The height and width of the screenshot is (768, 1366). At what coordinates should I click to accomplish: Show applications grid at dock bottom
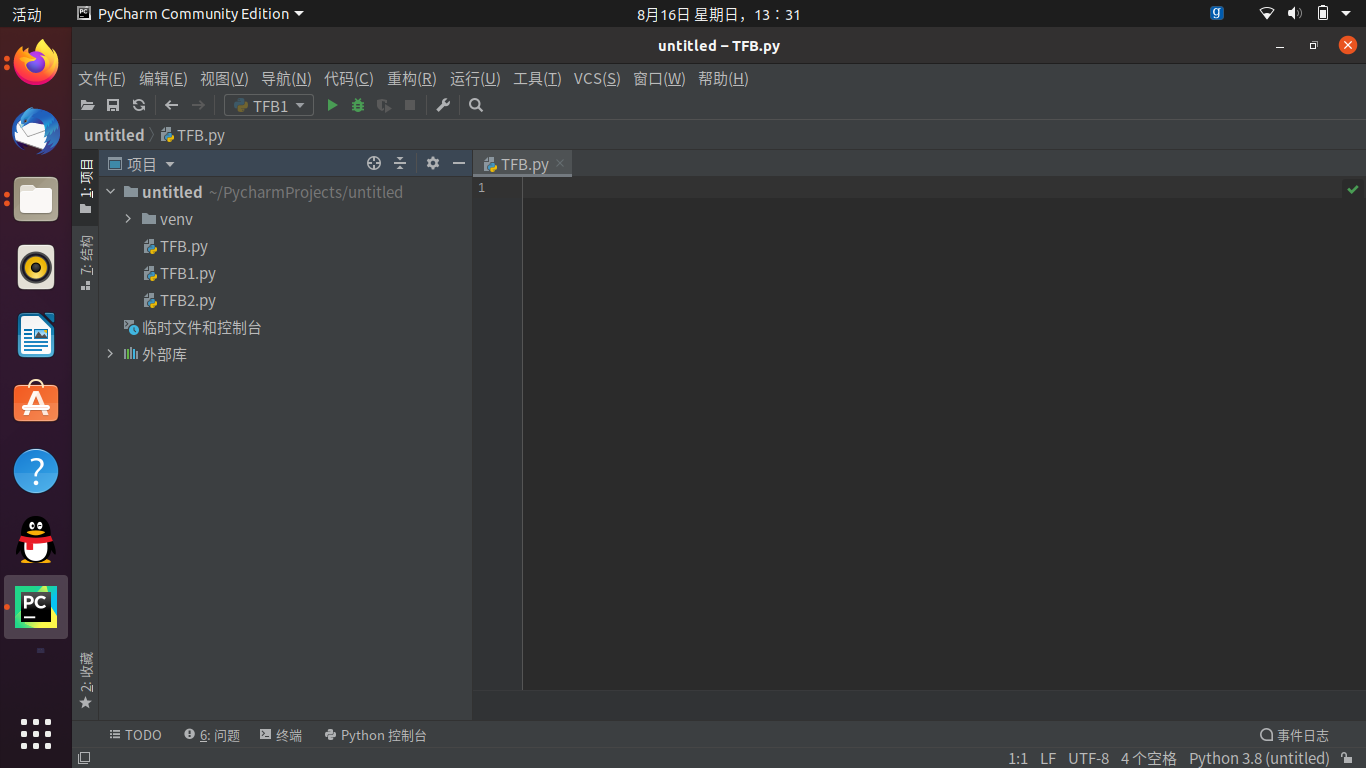coord(36,733)
